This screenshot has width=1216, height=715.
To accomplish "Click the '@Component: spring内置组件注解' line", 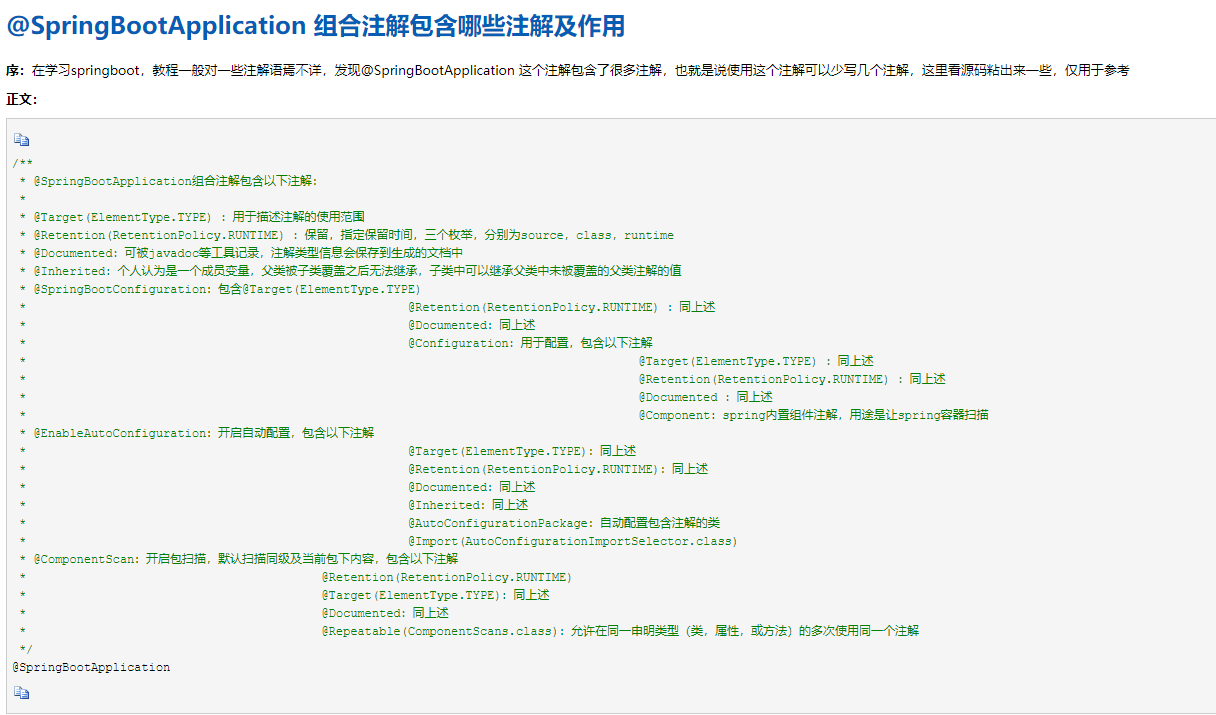I will [814, 415].
